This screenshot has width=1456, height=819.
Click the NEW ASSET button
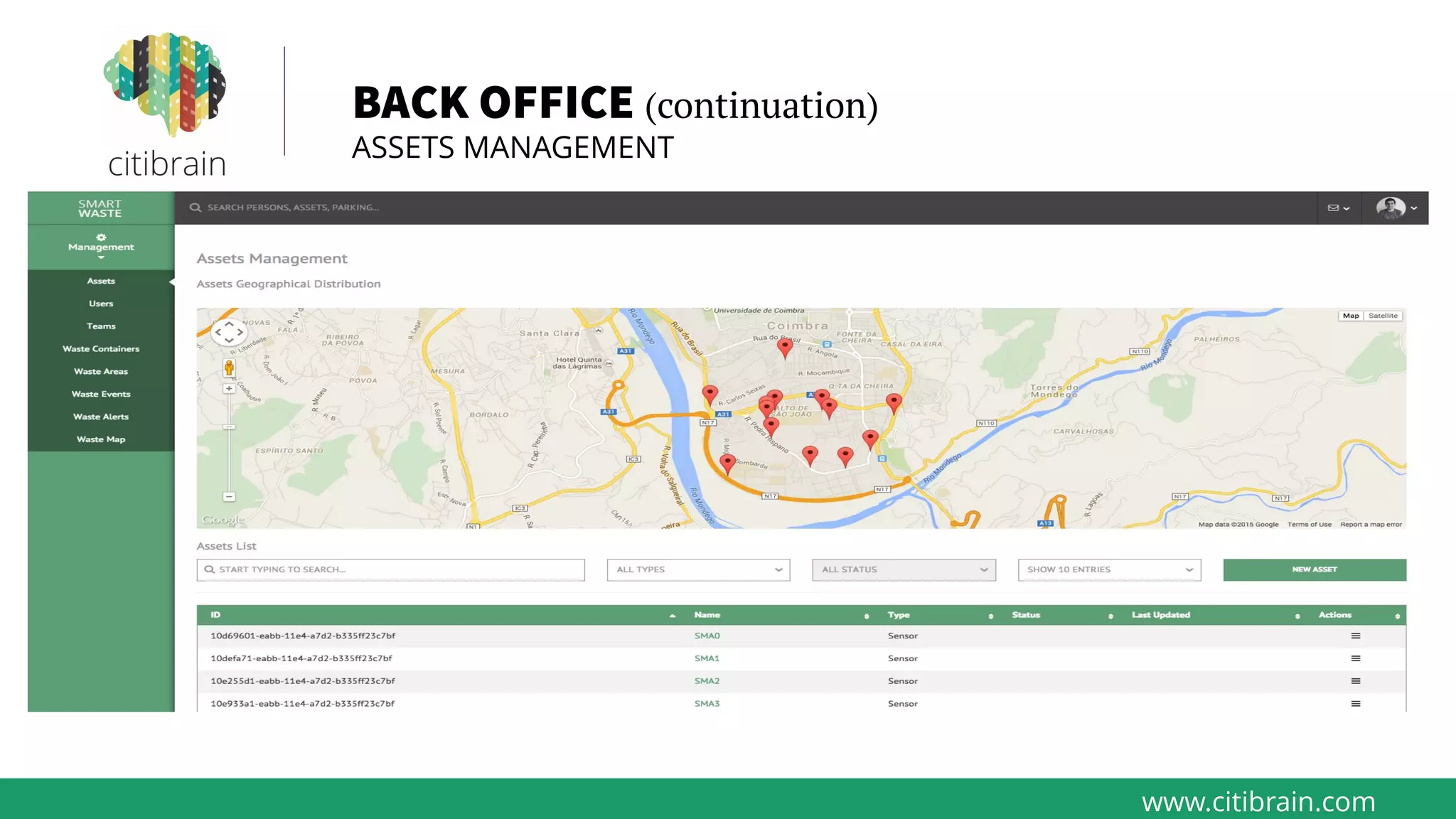point(1315,569)
